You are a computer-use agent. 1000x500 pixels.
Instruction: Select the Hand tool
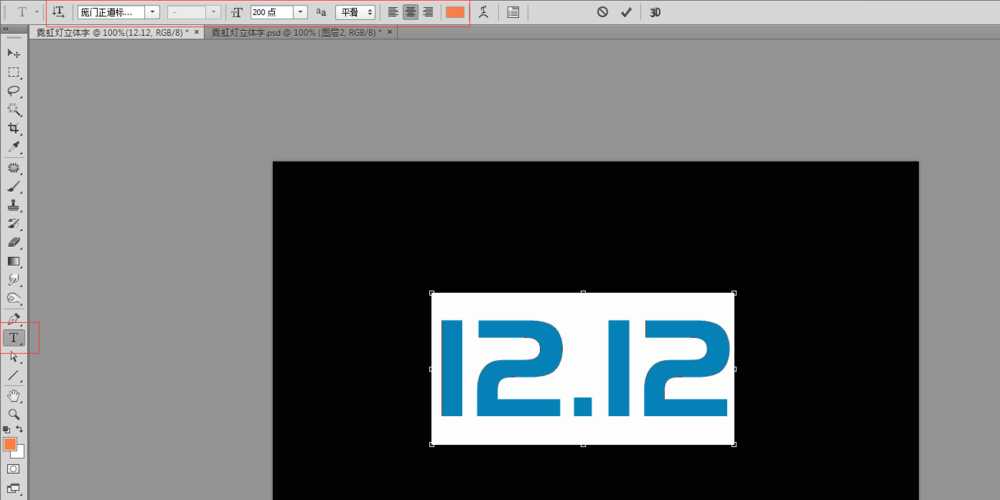[14, 396]
